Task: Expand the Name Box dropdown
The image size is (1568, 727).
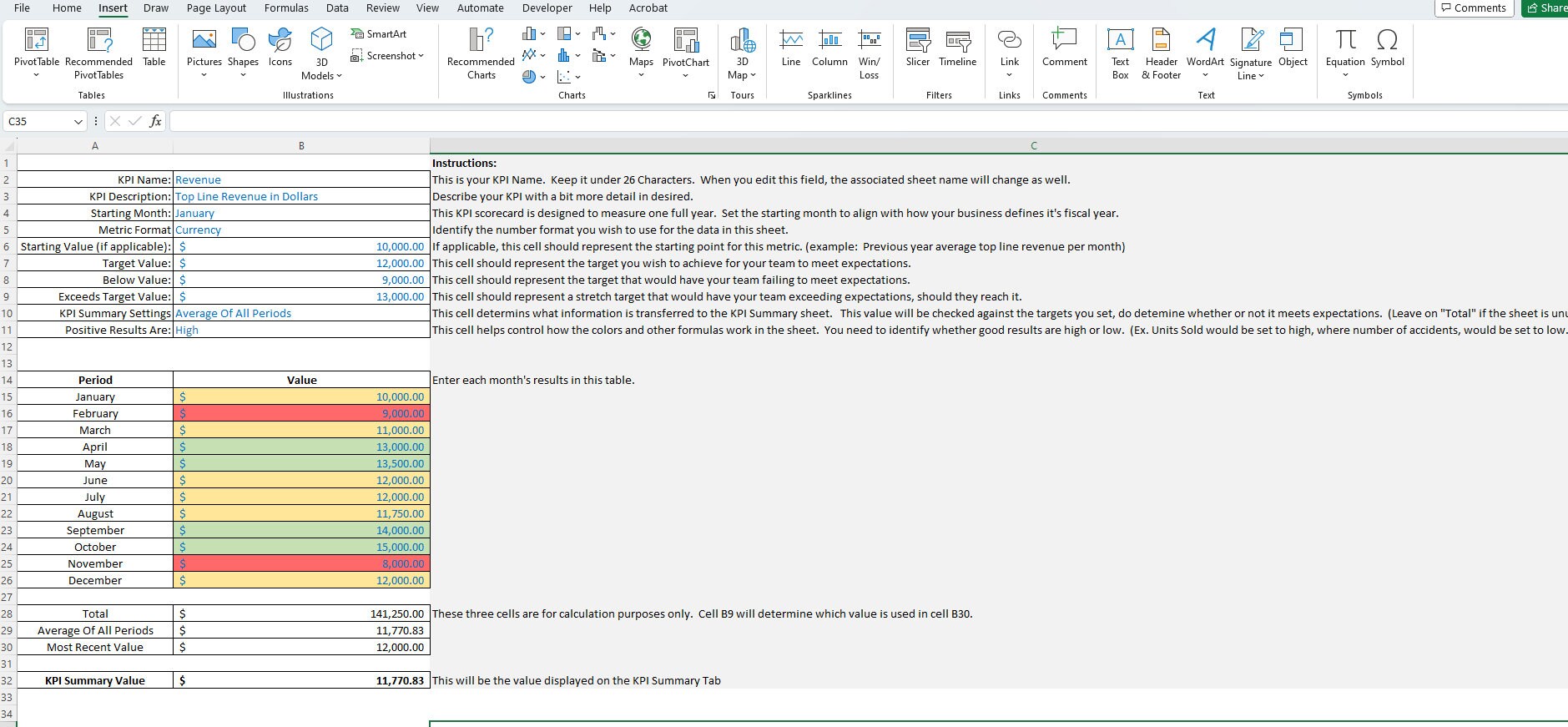Action: coord(78,122)
